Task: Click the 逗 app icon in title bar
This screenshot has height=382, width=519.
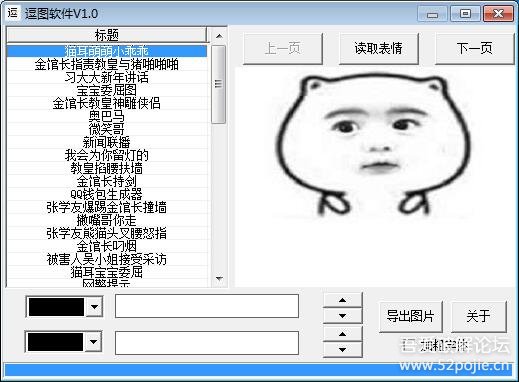Action: point(13,13)
